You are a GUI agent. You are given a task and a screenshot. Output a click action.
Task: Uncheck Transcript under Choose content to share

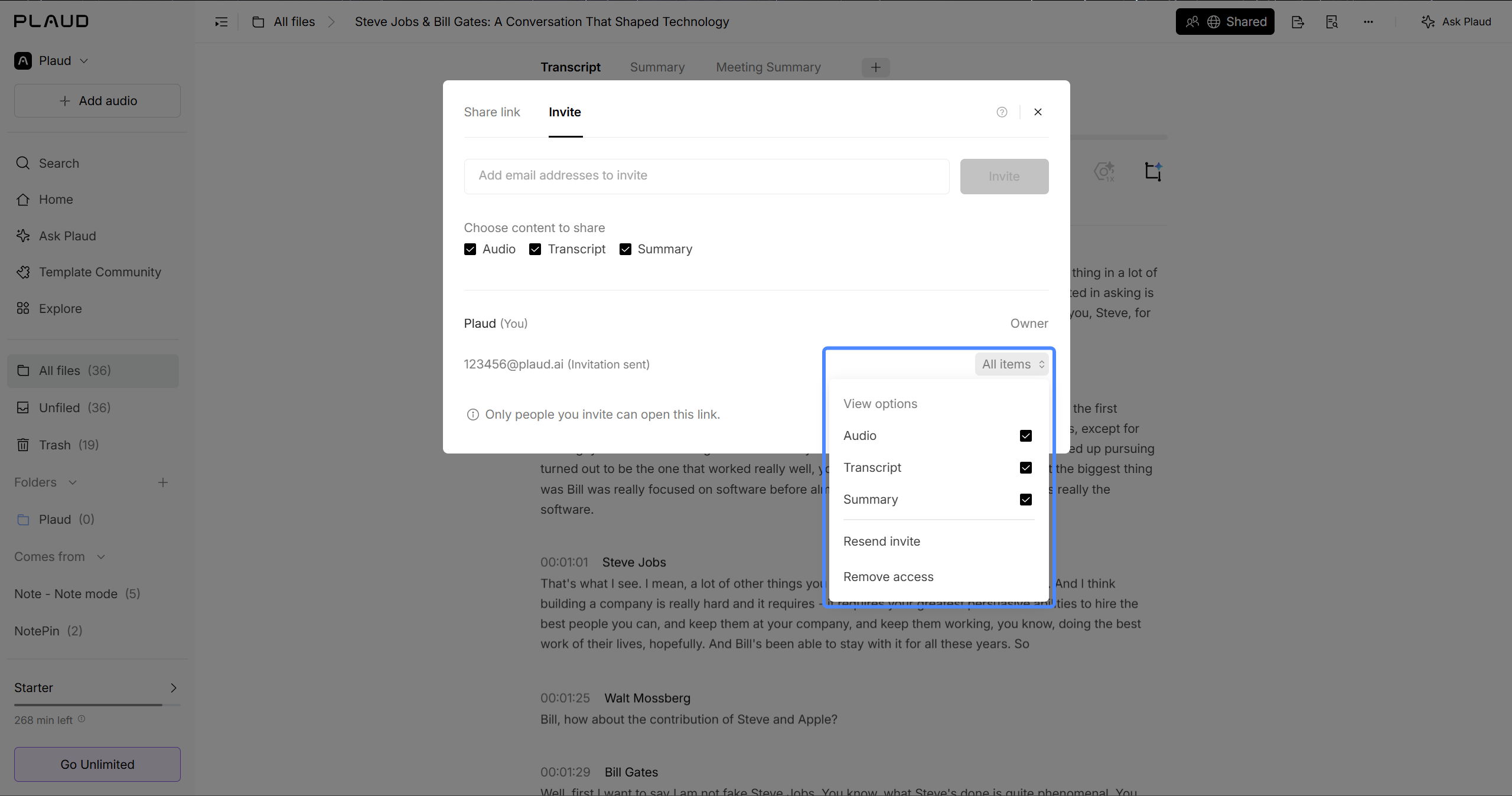click(x=535, y=249)
